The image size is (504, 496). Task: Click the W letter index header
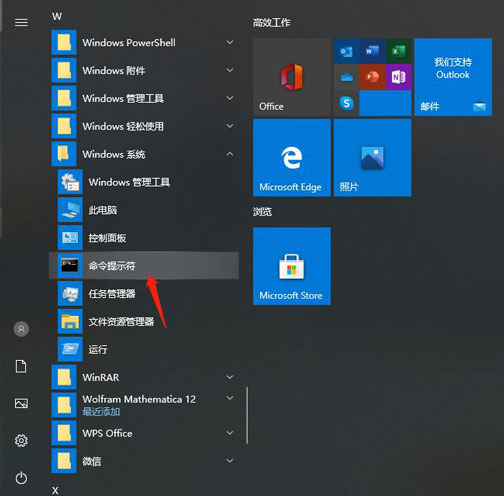pyautogui.click(x=57, y=16)
